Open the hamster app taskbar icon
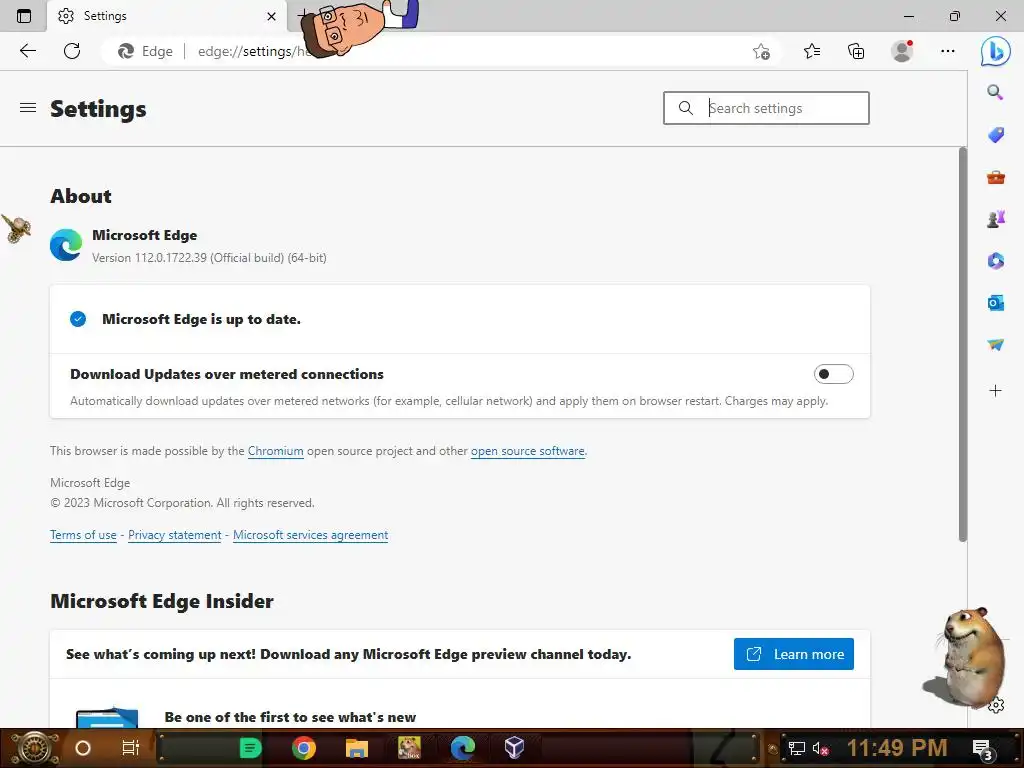Screen dimensions: 1024x768 click(x=409, y=748)
